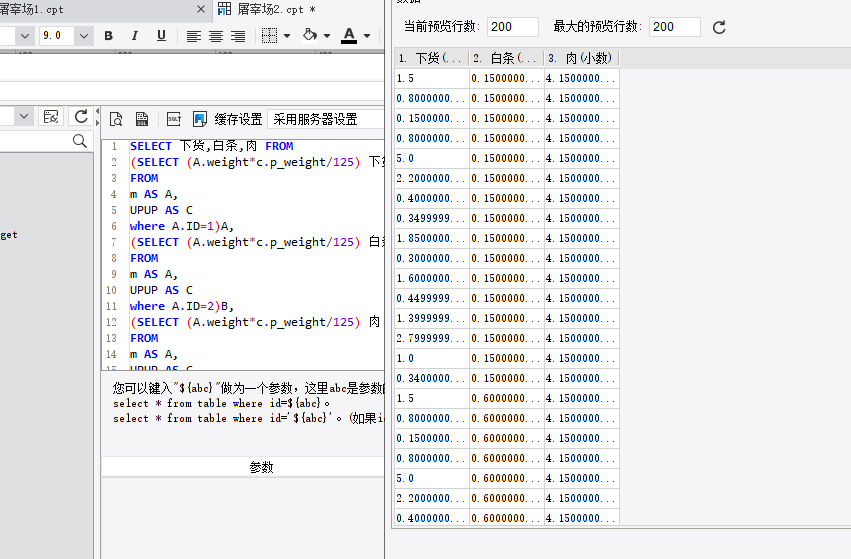Click the file icon on 屠宰场2.cpt tab
The width and height of the screenshot is (851, 559).
(x=224, y=9)
